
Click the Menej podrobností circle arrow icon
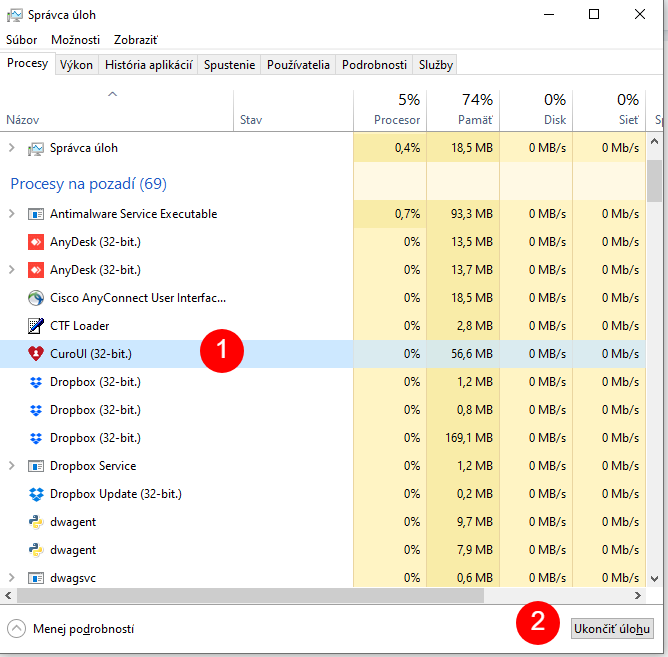(17, 629)
